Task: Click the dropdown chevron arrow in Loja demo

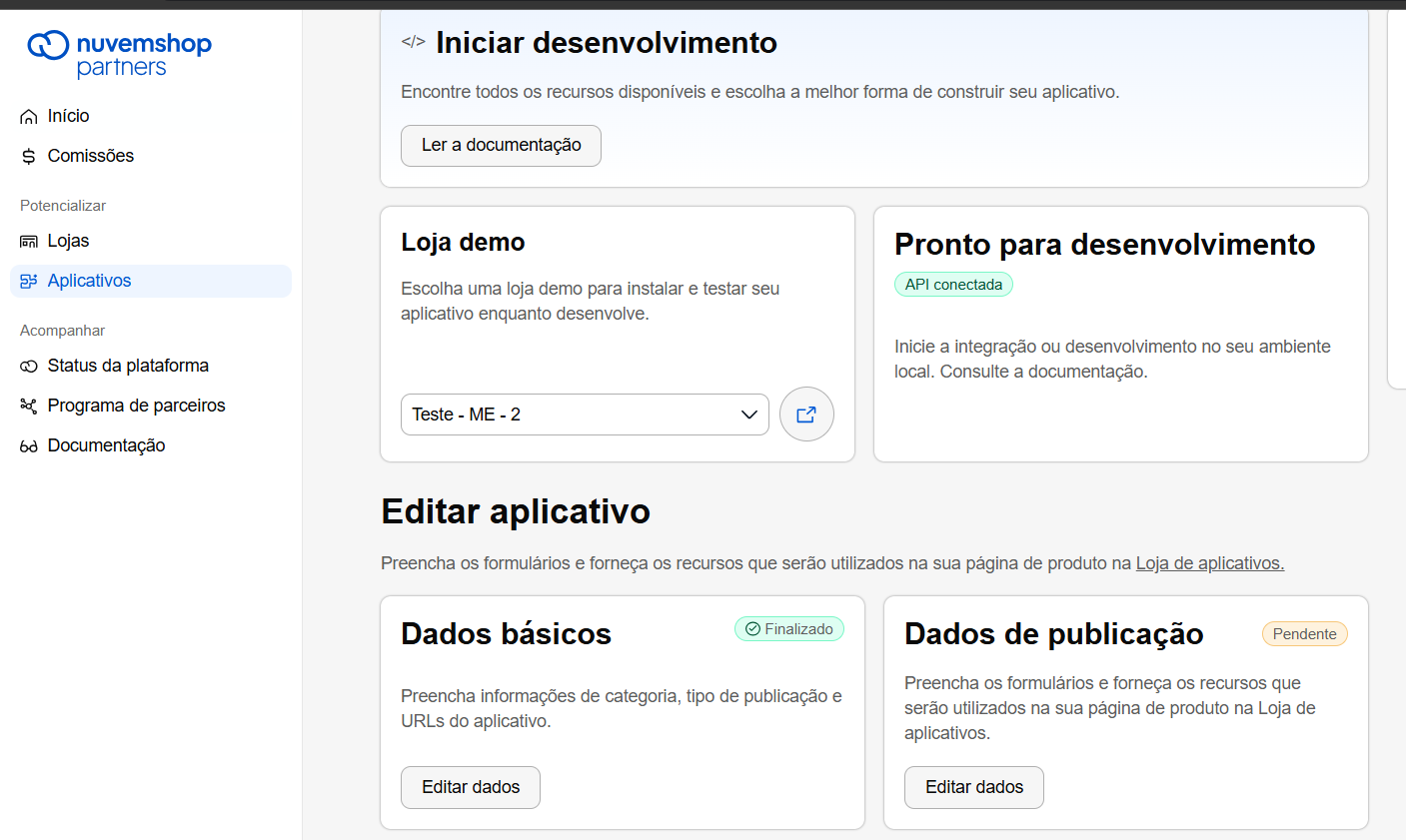Action: click(x=748, y=415)
